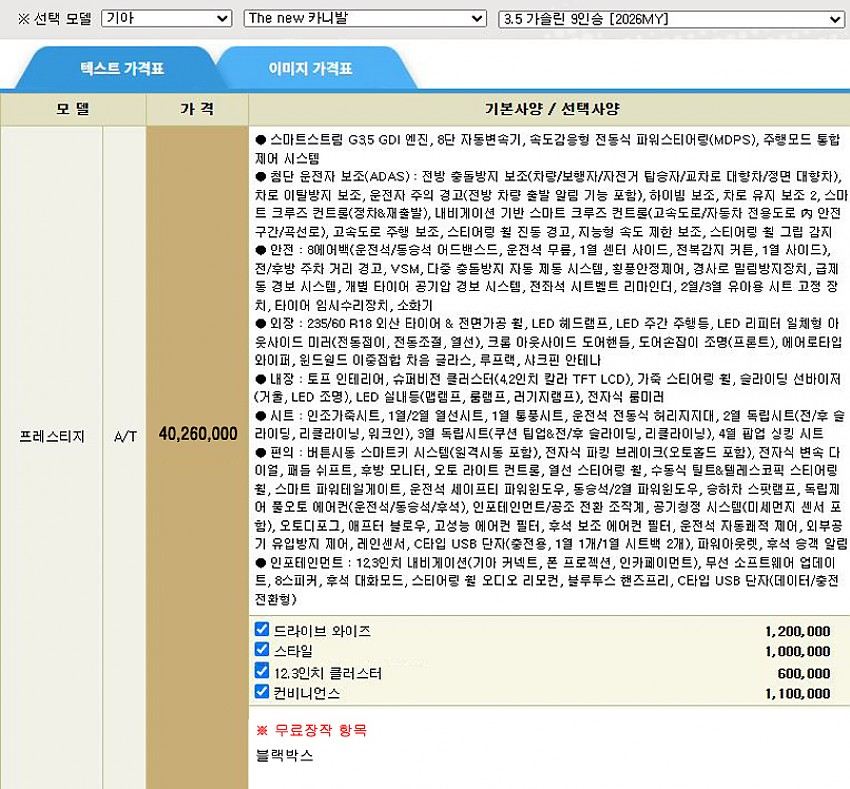Open the 3.5 가솔린 9인승 trim dropdown
This screenshot has height=789, width=850.
pos(671,18)
